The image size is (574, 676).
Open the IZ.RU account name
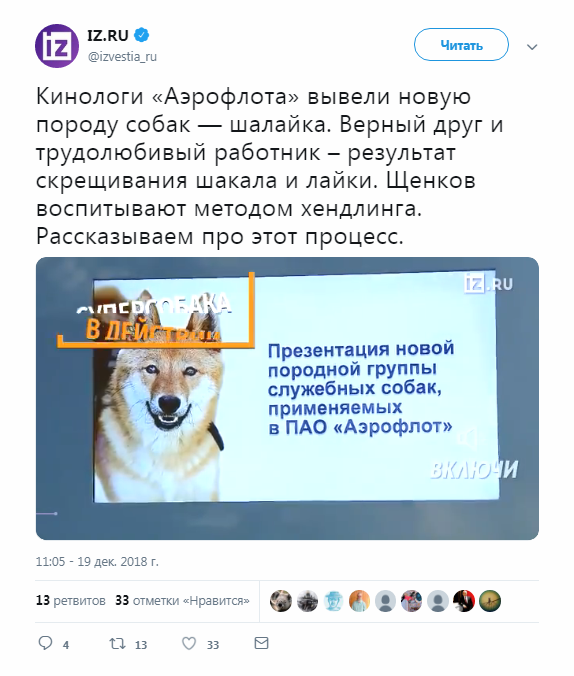108,35
